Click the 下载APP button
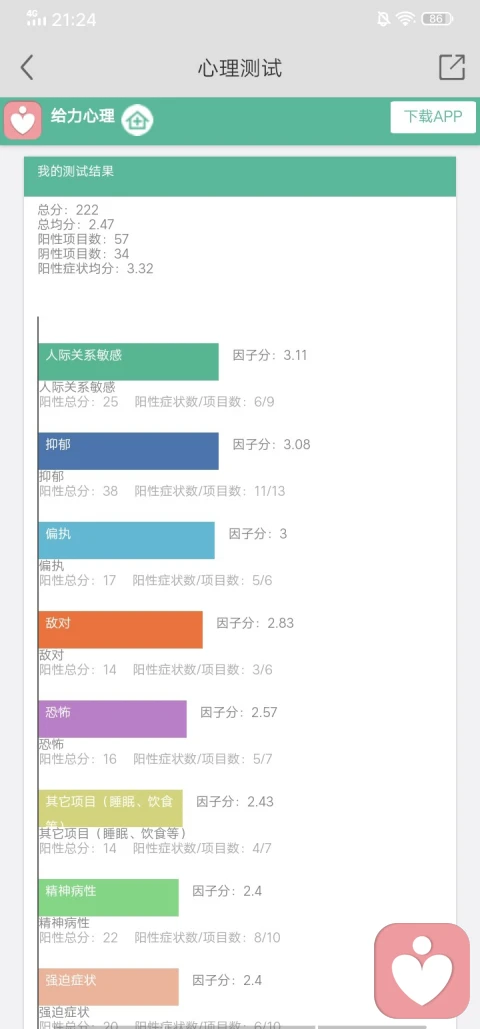 433,117
